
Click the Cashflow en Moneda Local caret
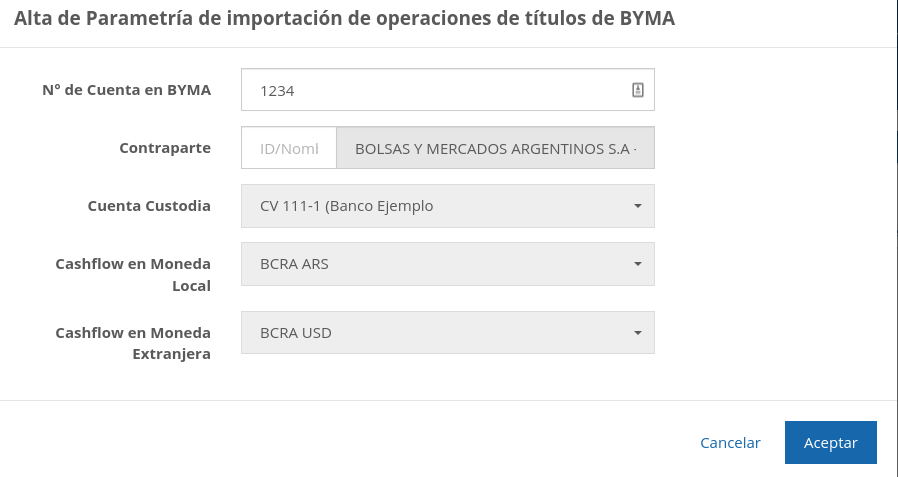tap(637, 264)
